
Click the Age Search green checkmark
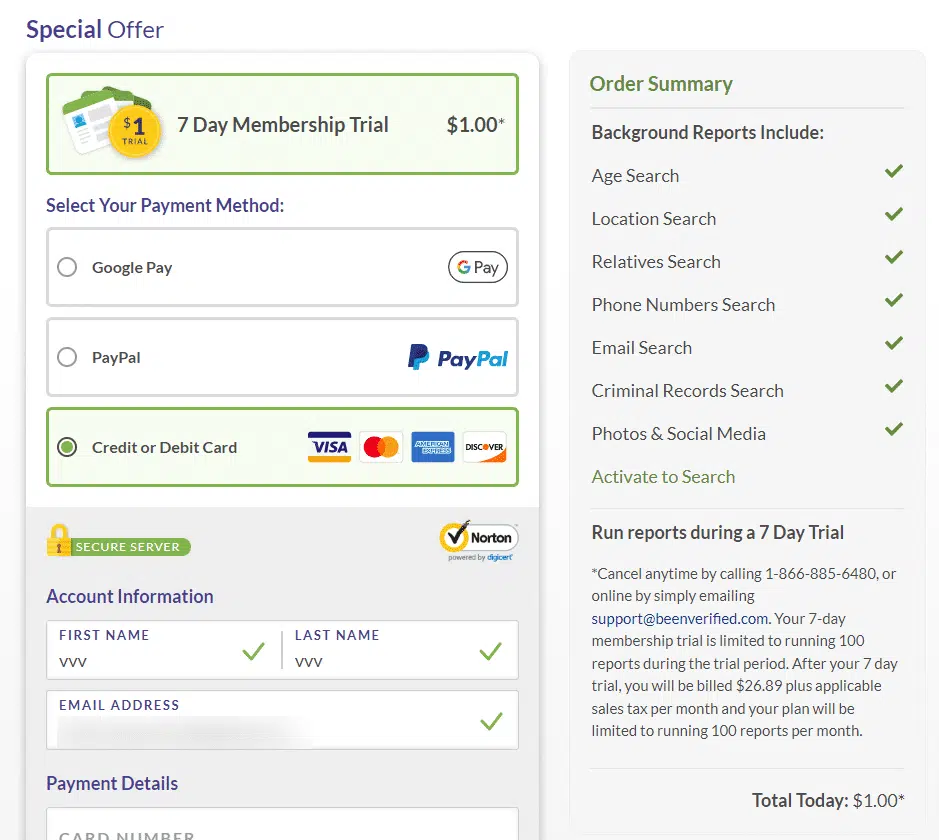893,172
